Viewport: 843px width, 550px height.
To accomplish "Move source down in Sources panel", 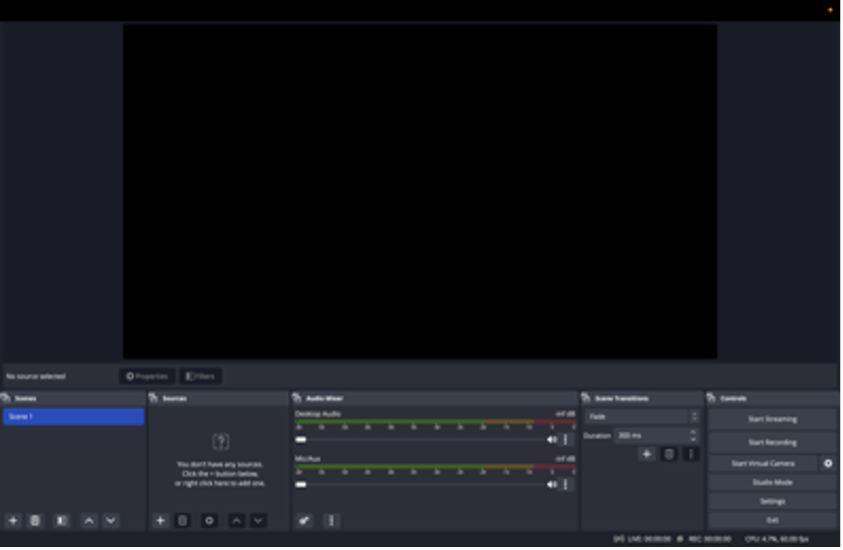I will 259,522.
